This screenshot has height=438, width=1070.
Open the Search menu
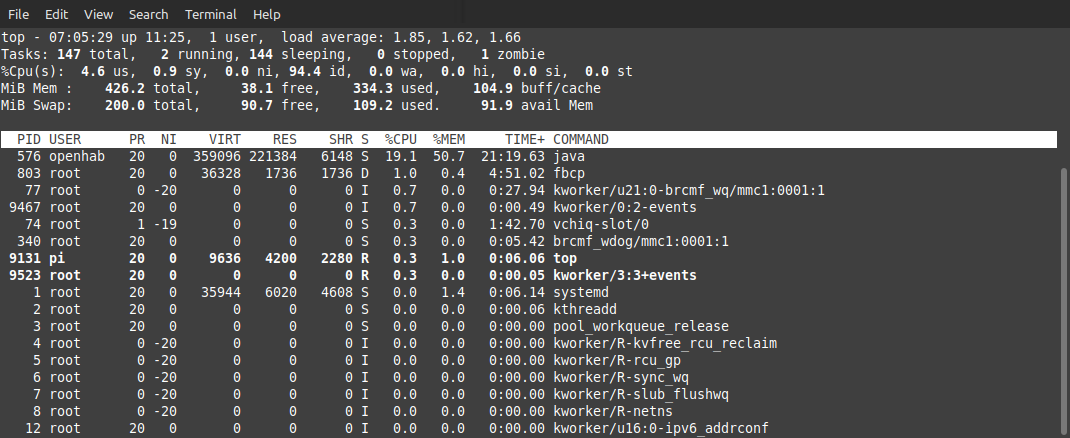pos(148,15)
